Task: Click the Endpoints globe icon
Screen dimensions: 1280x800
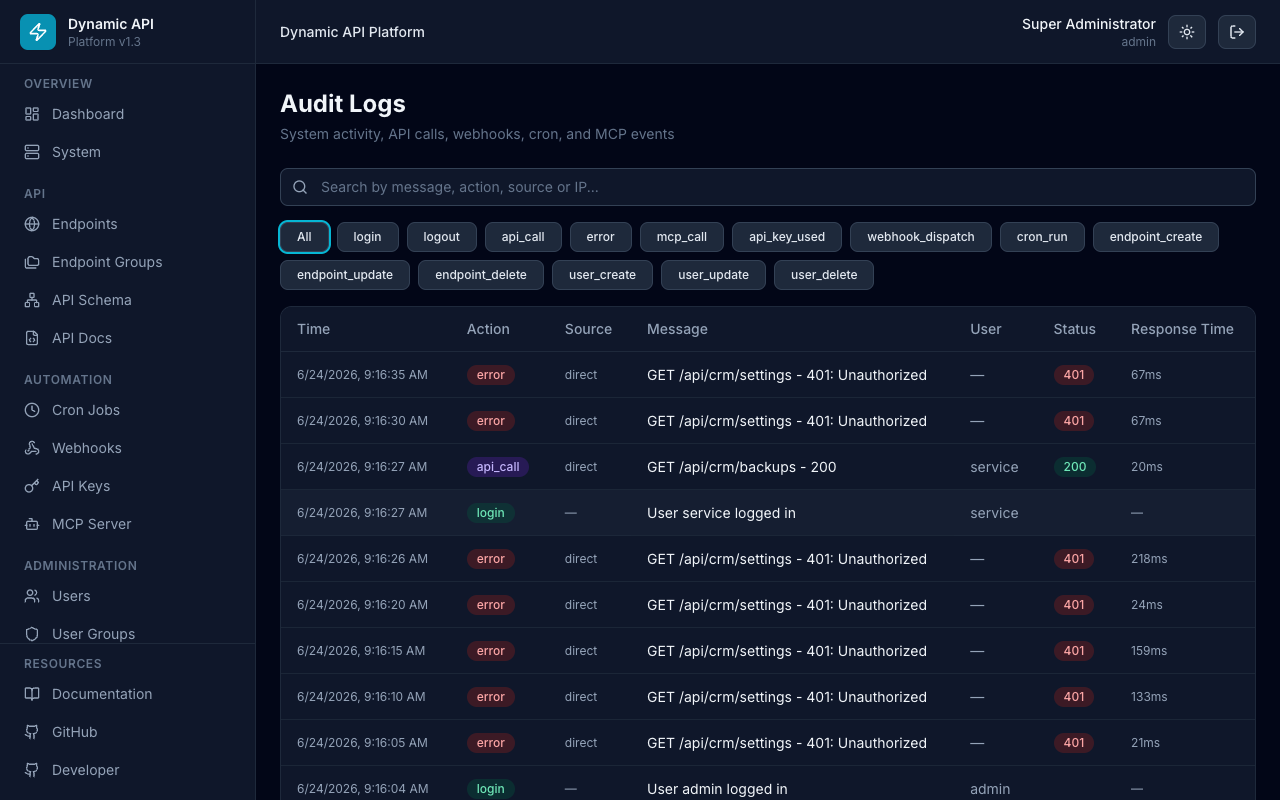Action: coord(32,224)
